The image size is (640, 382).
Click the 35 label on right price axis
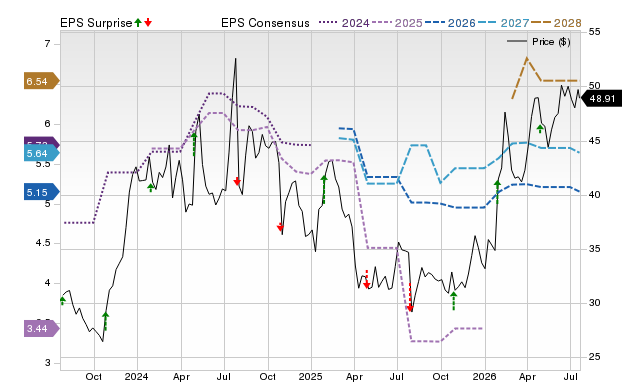tap(595, 249)
